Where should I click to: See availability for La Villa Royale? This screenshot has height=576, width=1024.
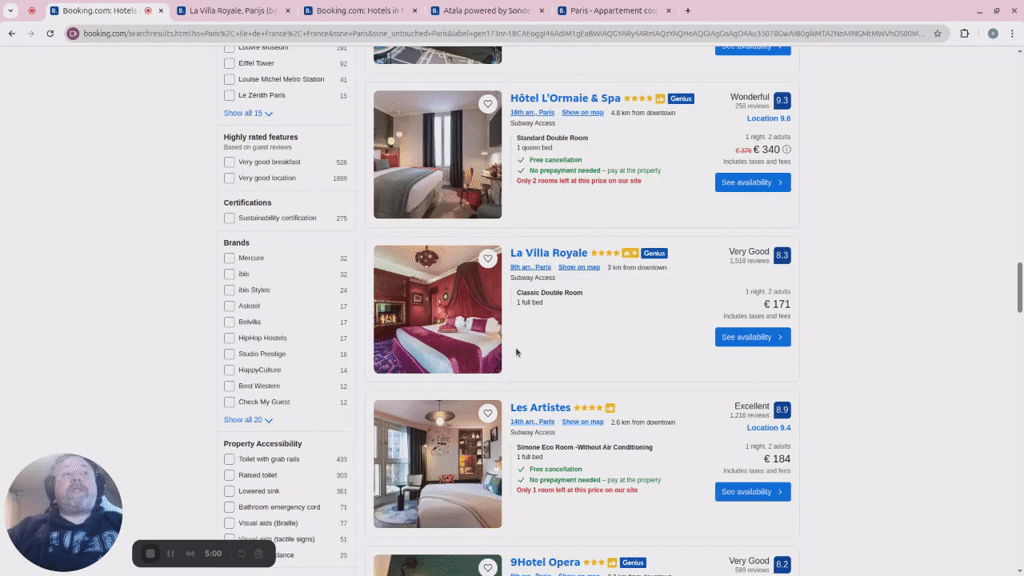point(752,337)
